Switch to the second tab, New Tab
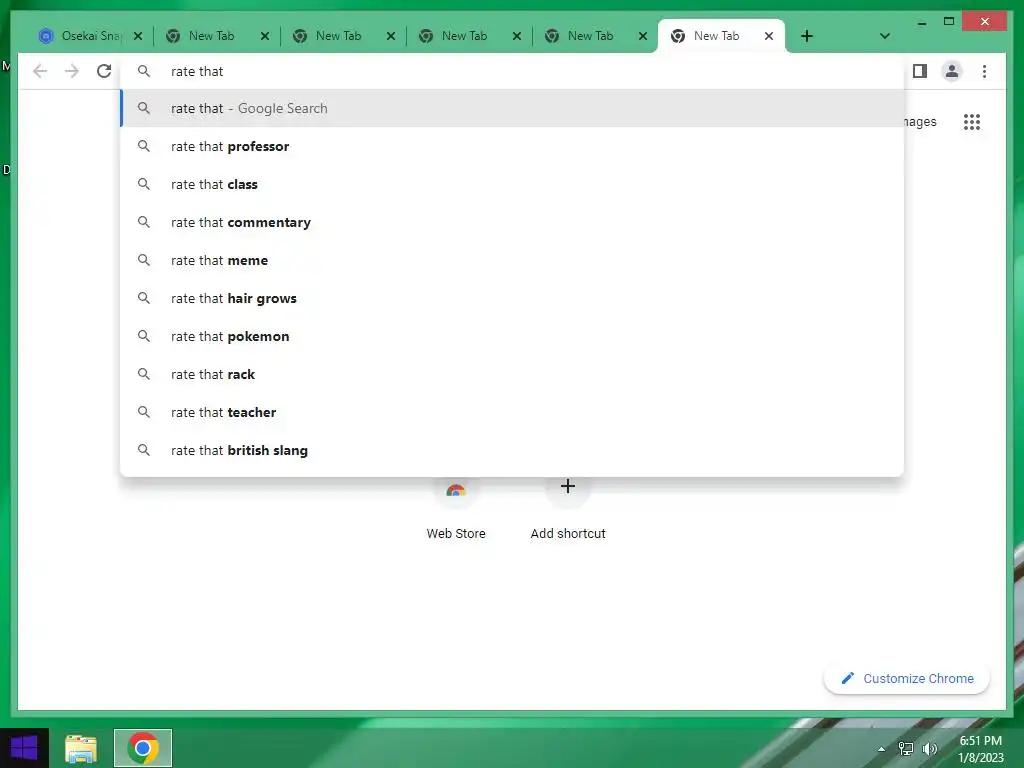 pos(211,36)
